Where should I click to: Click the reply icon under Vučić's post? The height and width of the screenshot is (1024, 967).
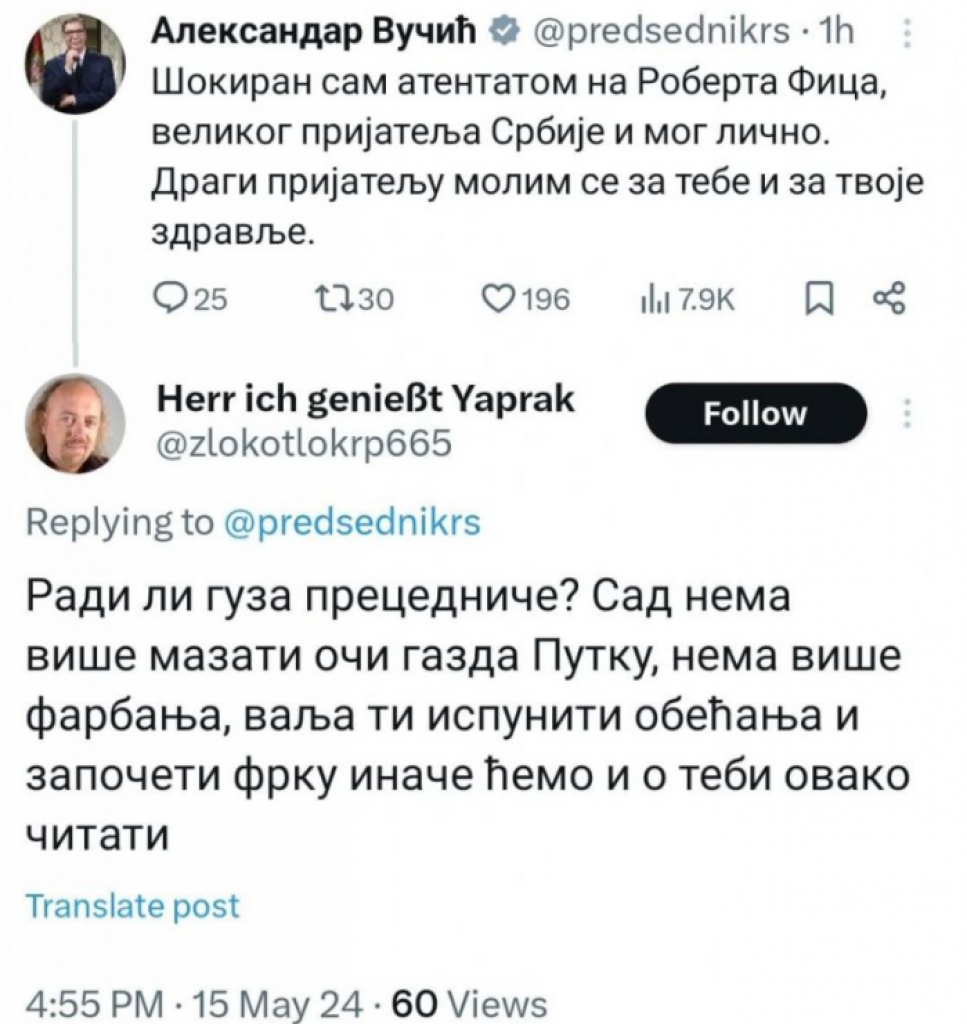pos(171,296)
